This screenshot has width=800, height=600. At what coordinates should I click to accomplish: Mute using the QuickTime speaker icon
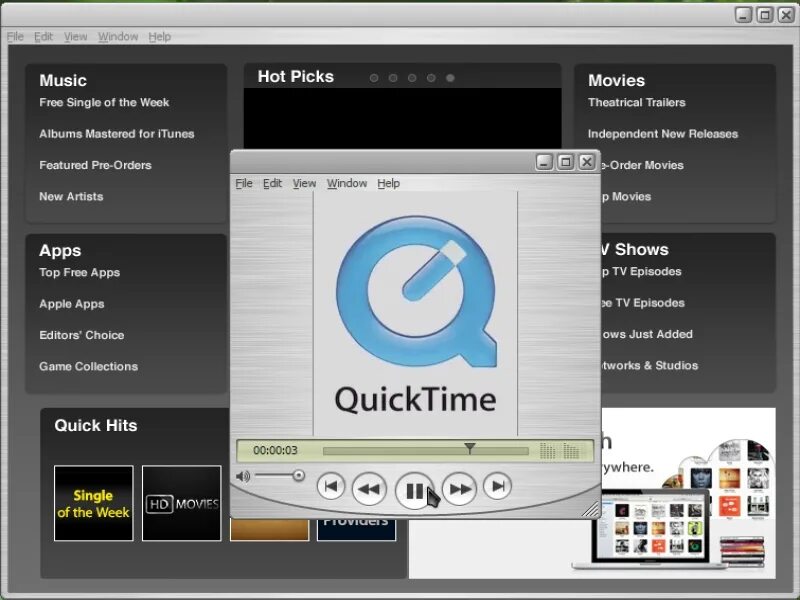click(x=243, y=477)
